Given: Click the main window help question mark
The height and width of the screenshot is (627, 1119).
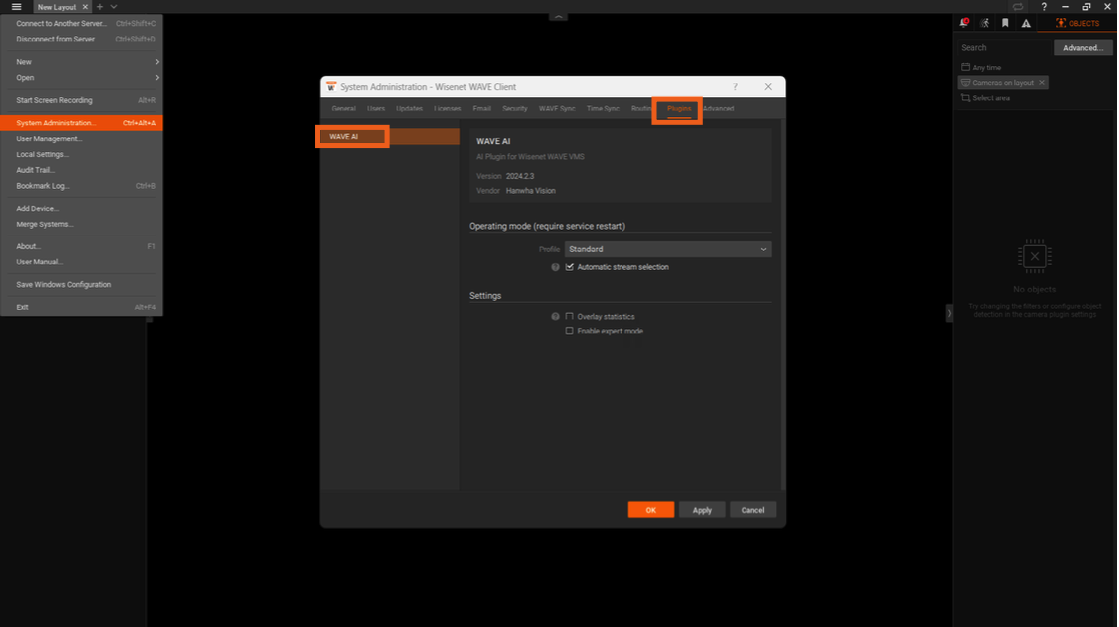Looking at the screenshot, I should click(1043, 6).
